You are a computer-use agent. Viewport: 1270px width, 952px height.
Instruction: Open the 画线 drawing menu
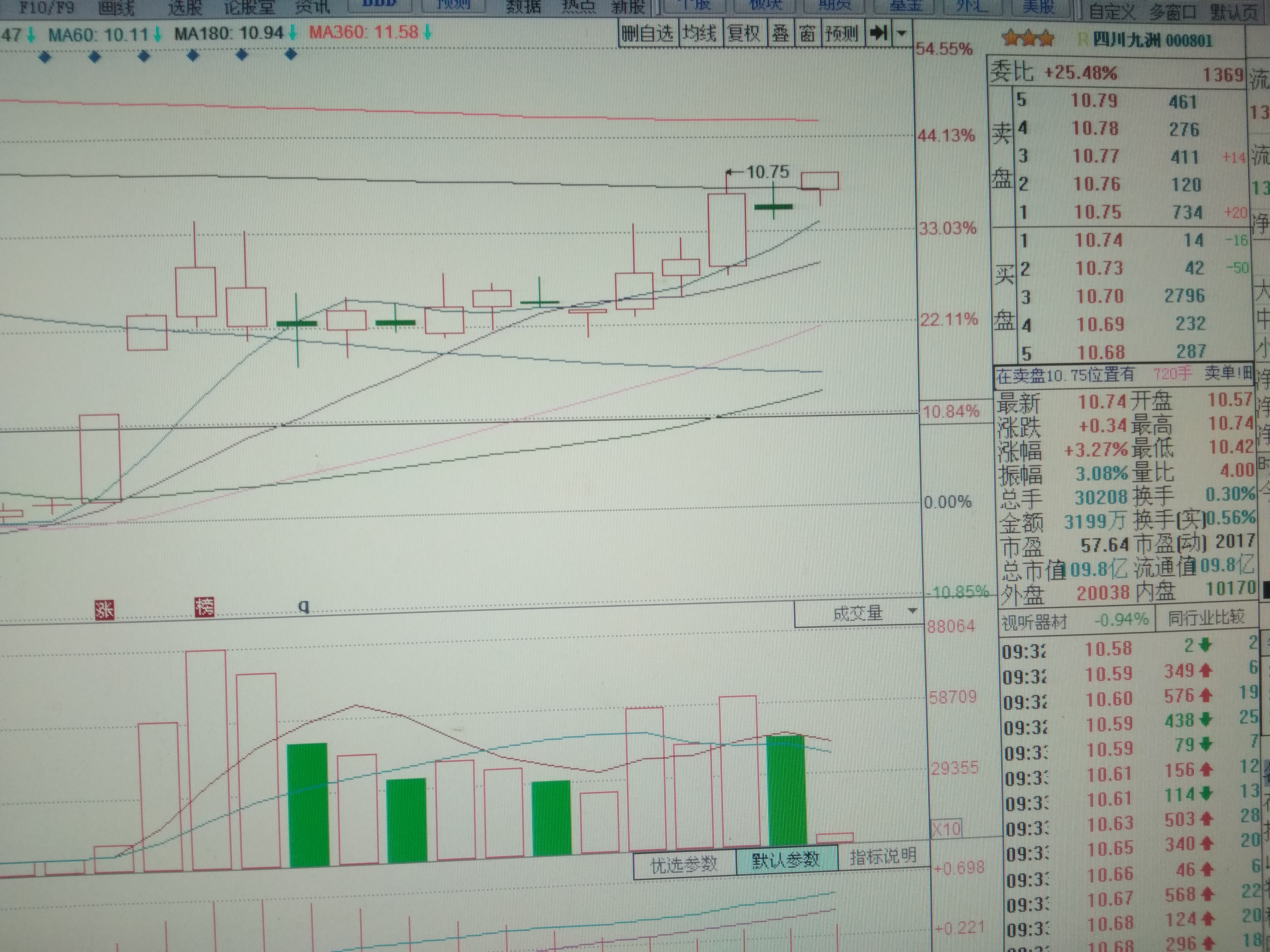pyautogui.click(x=117, y=8)
